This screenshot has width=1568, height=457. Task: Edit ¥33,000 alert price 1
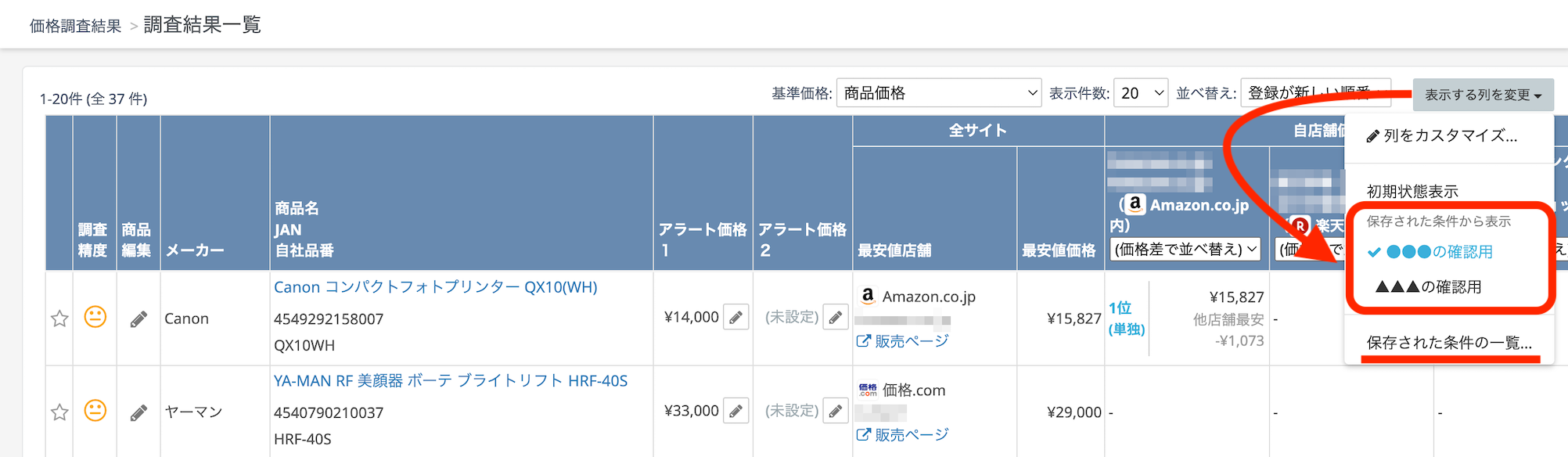pyautogui.click(x=735, y=411)
